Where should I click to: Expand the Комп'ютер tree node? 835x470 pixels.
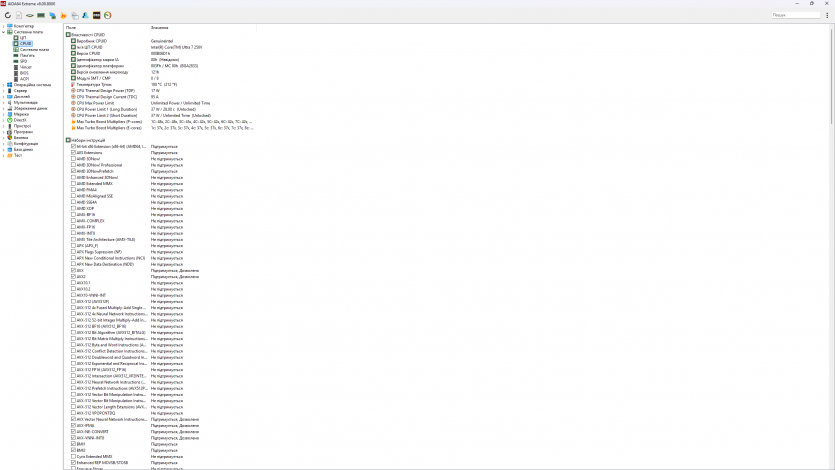pyautogui.click(x=4, y=26)
